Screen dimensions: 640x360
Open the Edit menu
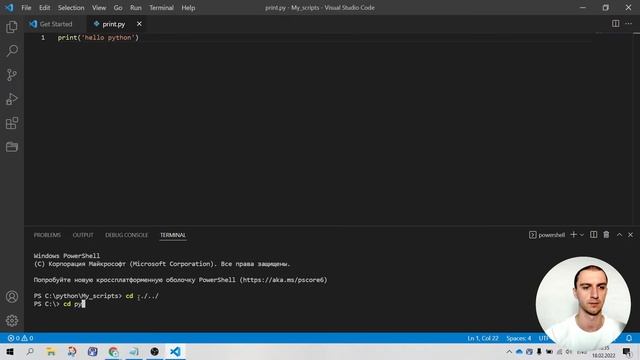coord(44,8)
